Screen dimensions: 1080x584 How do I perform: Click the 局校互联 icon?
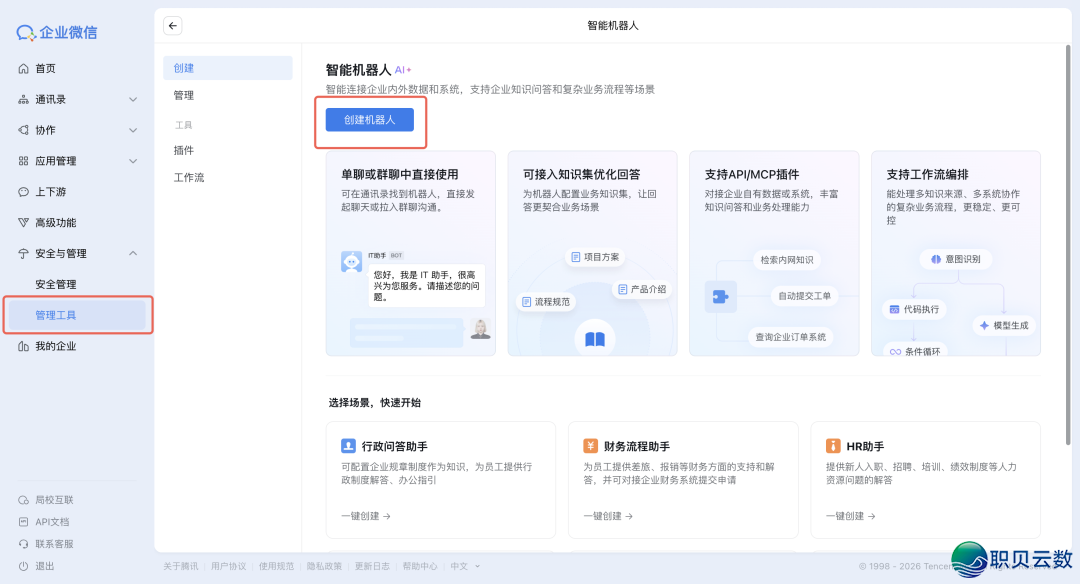(x=22, y=499)
